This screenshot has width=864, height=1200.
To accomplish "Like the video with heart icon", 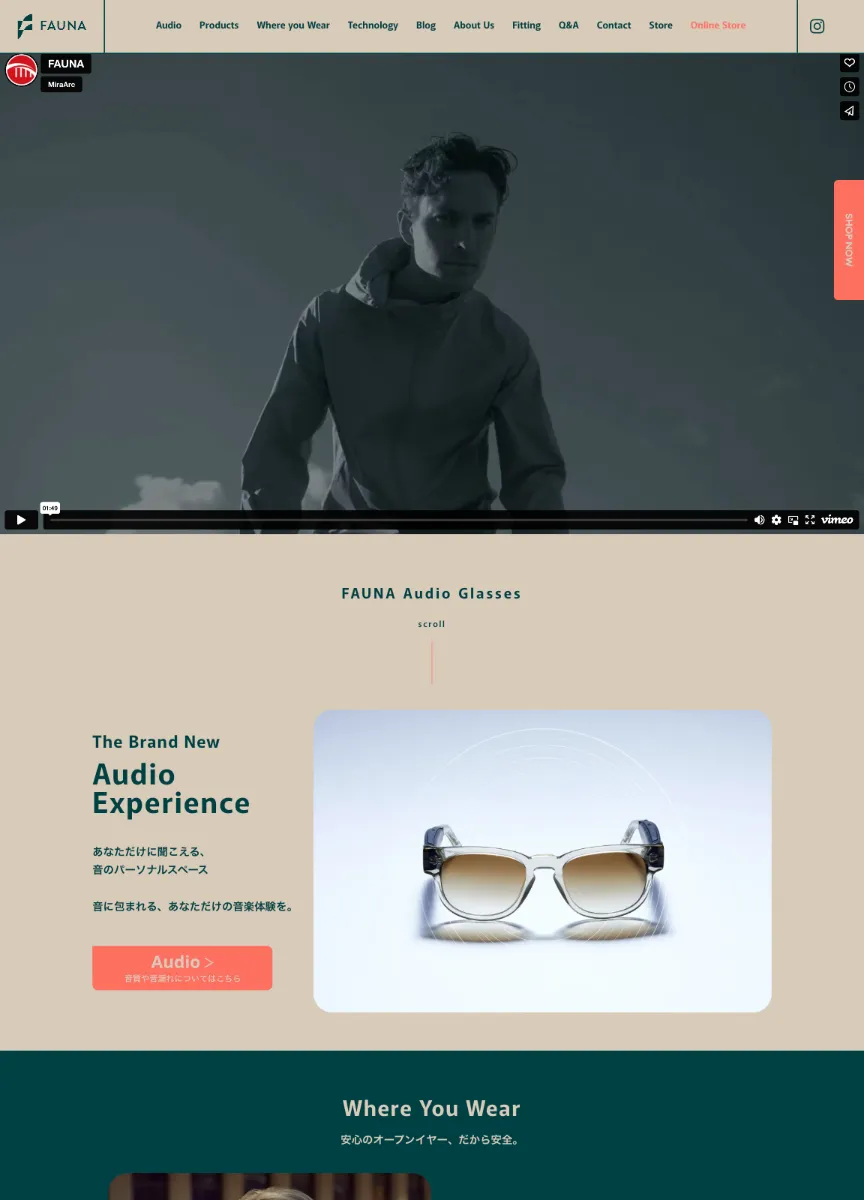I will 849,63.
